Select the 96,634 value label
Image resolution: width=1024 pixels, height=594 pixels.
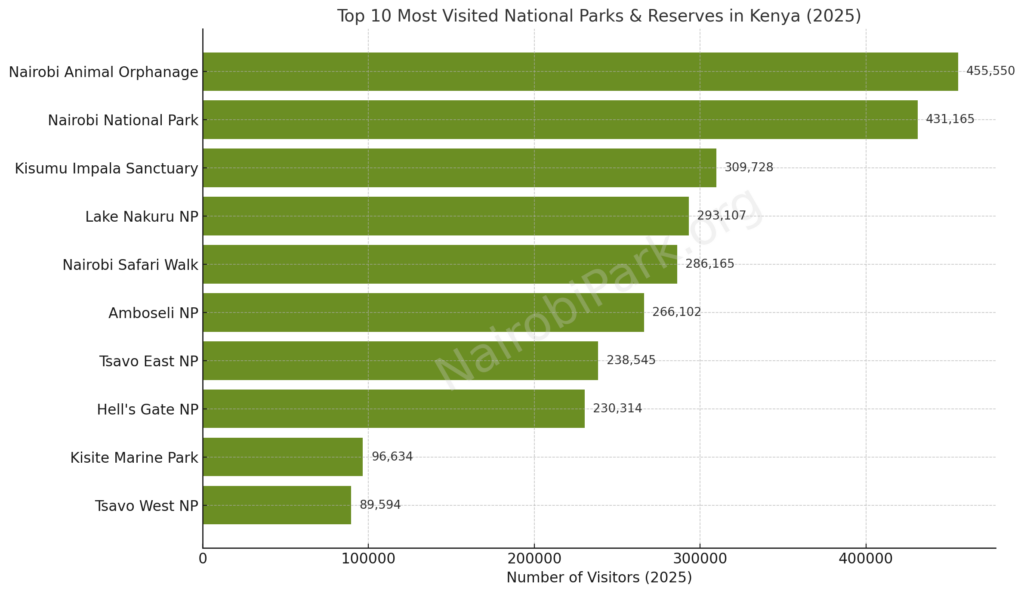(392, 456)
